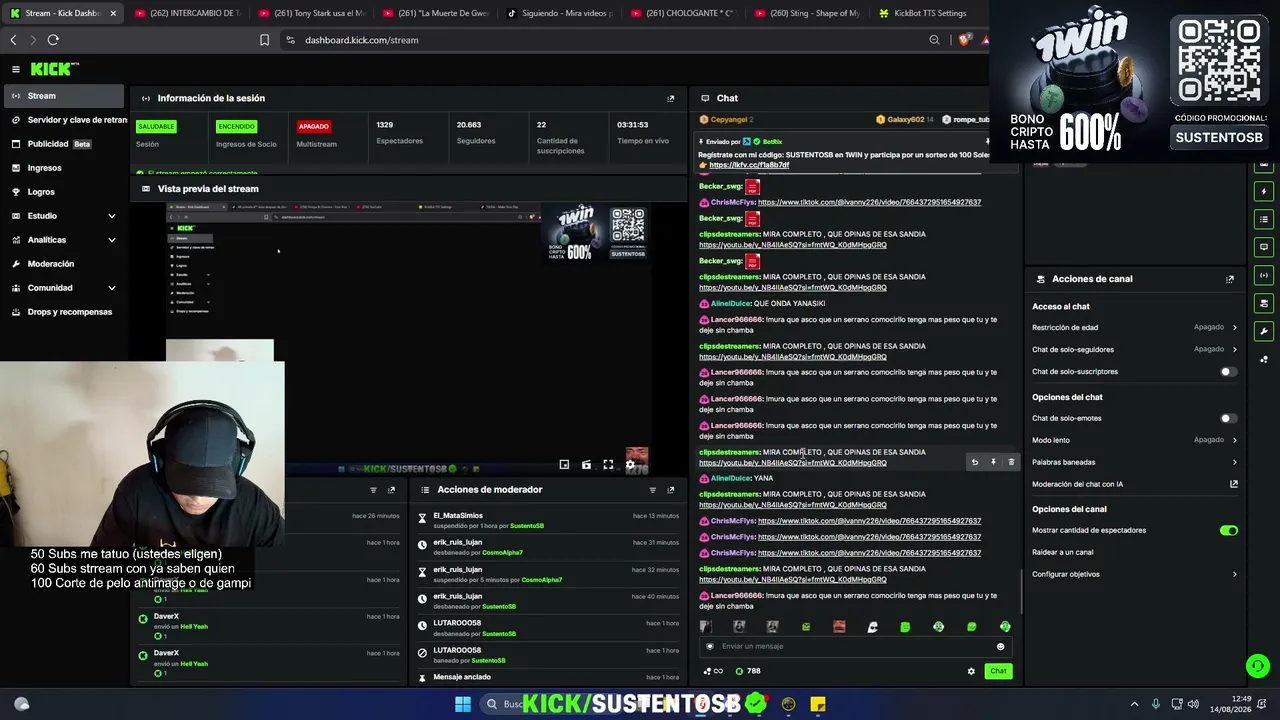This screenshot has width=1280, height=720.
Task: Open Configurar objetivos
Action: [1135, 574]
